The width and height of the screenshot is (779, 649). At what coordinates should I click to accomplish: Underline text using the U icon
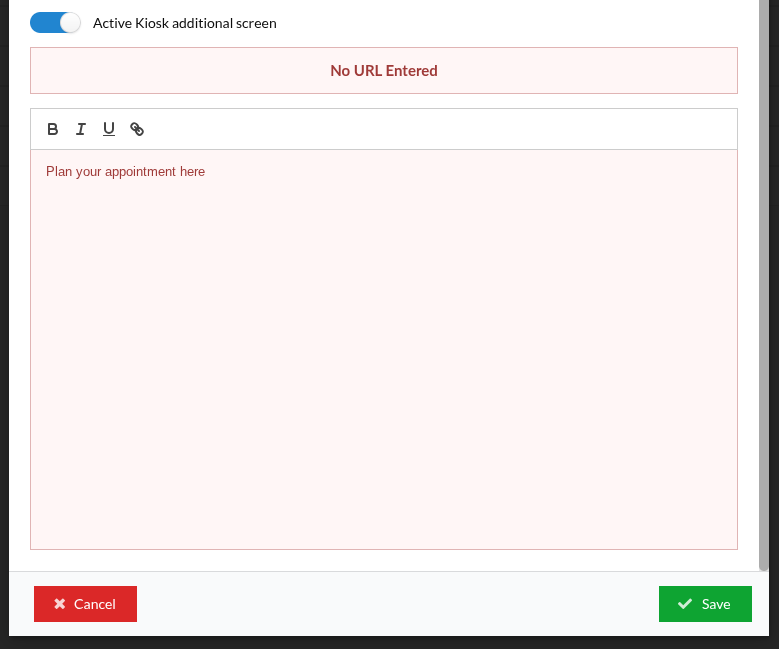pos(109,129)
